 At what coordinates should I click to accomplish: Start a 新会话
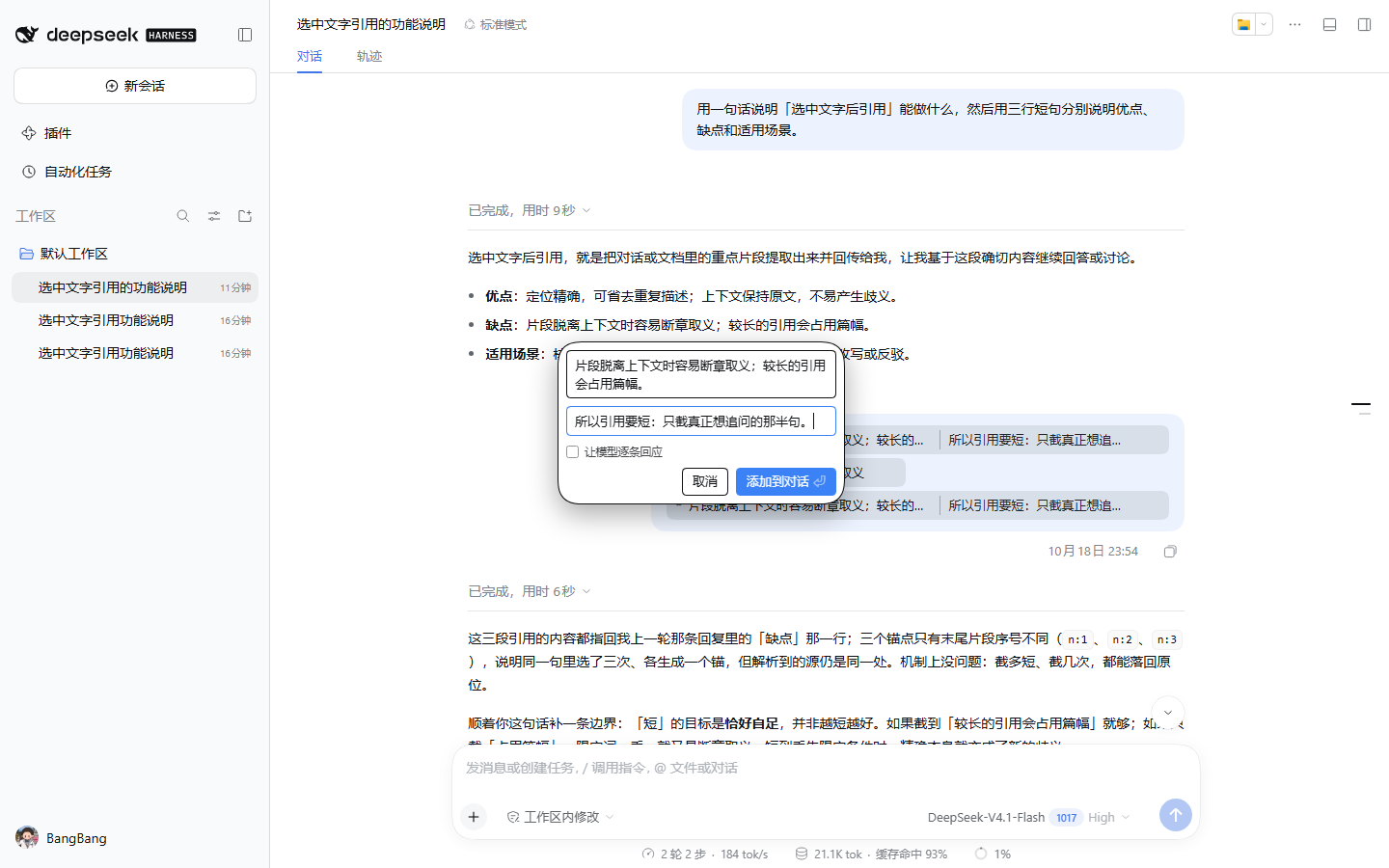135,86
